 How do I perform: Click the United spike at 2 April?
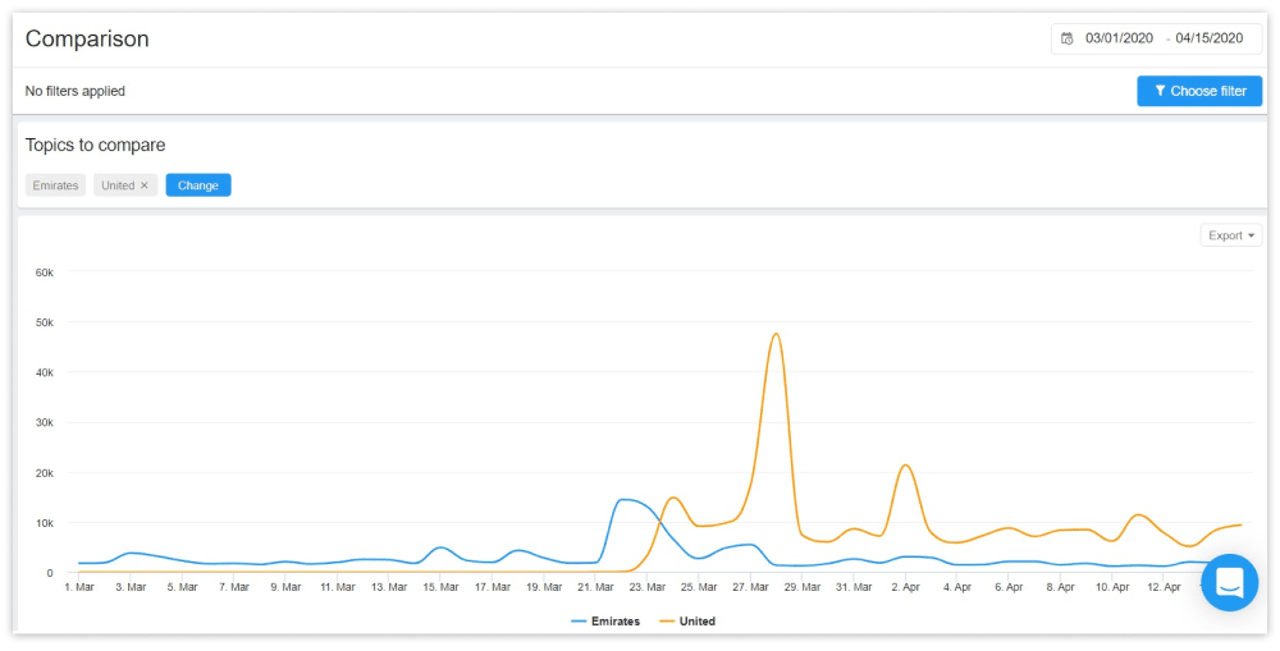(905, 465)
